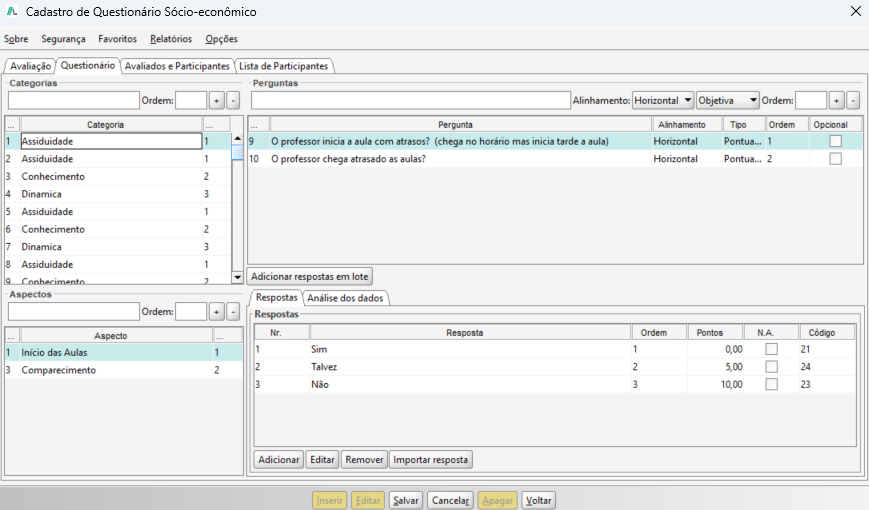Screen dimensions: 869x510
Task: Switch to the Avaliação tab
Action: 30,66
